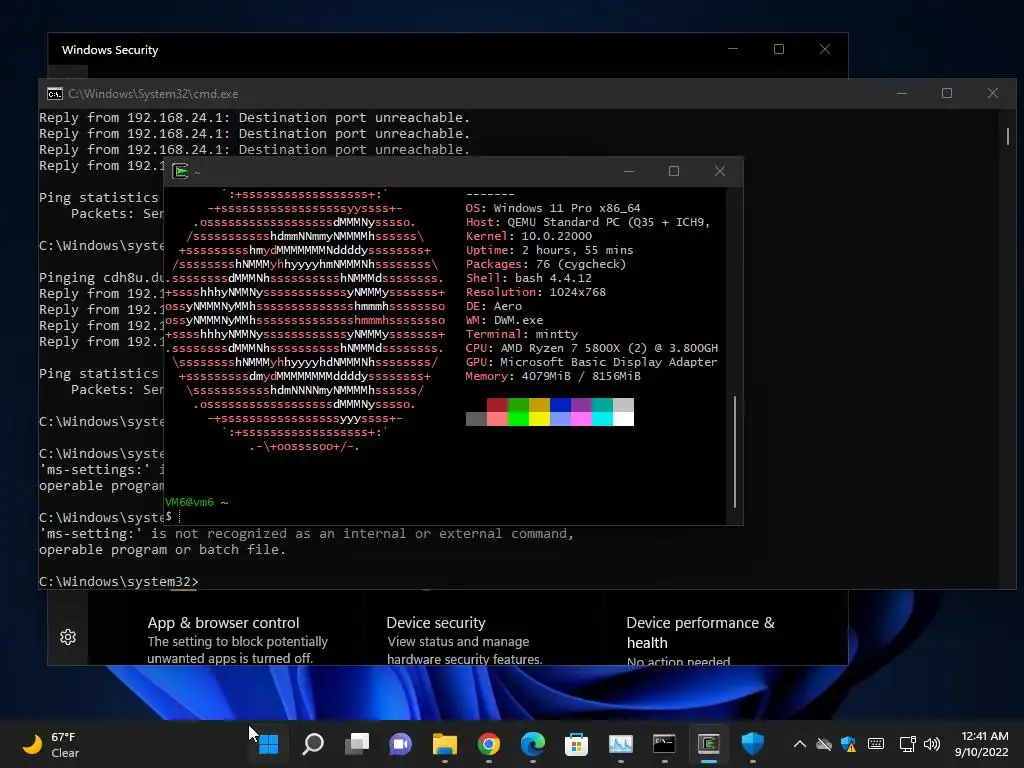
Task: Open taskbar Search magnifier
Action: (313, 743)
